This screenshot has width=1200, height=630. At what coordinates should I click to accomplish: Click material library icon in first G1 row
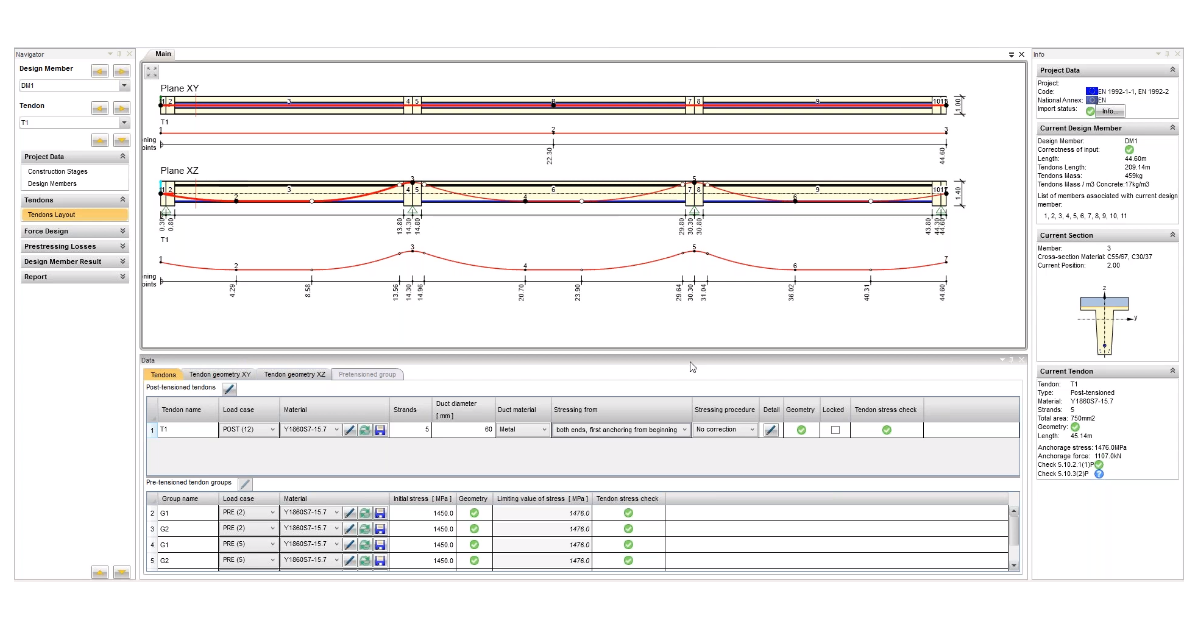(365, 513)
